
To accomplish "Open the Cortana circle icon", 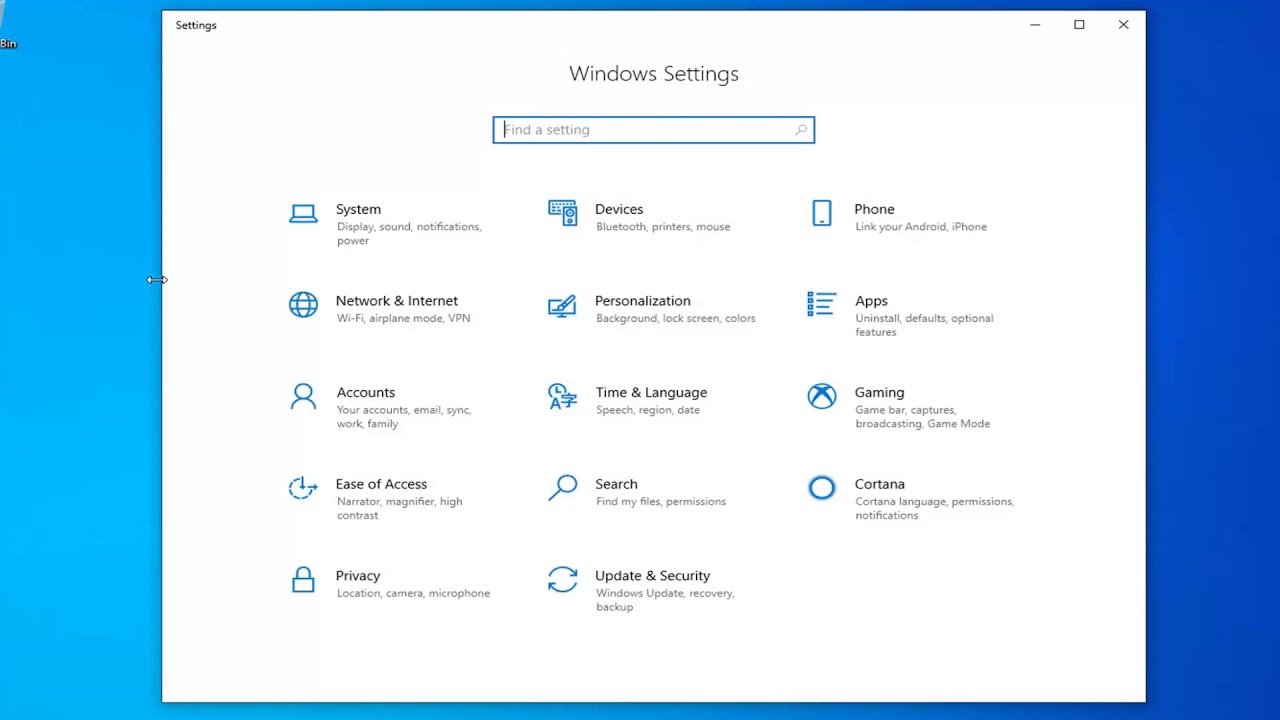I will (x=822, y=488).
